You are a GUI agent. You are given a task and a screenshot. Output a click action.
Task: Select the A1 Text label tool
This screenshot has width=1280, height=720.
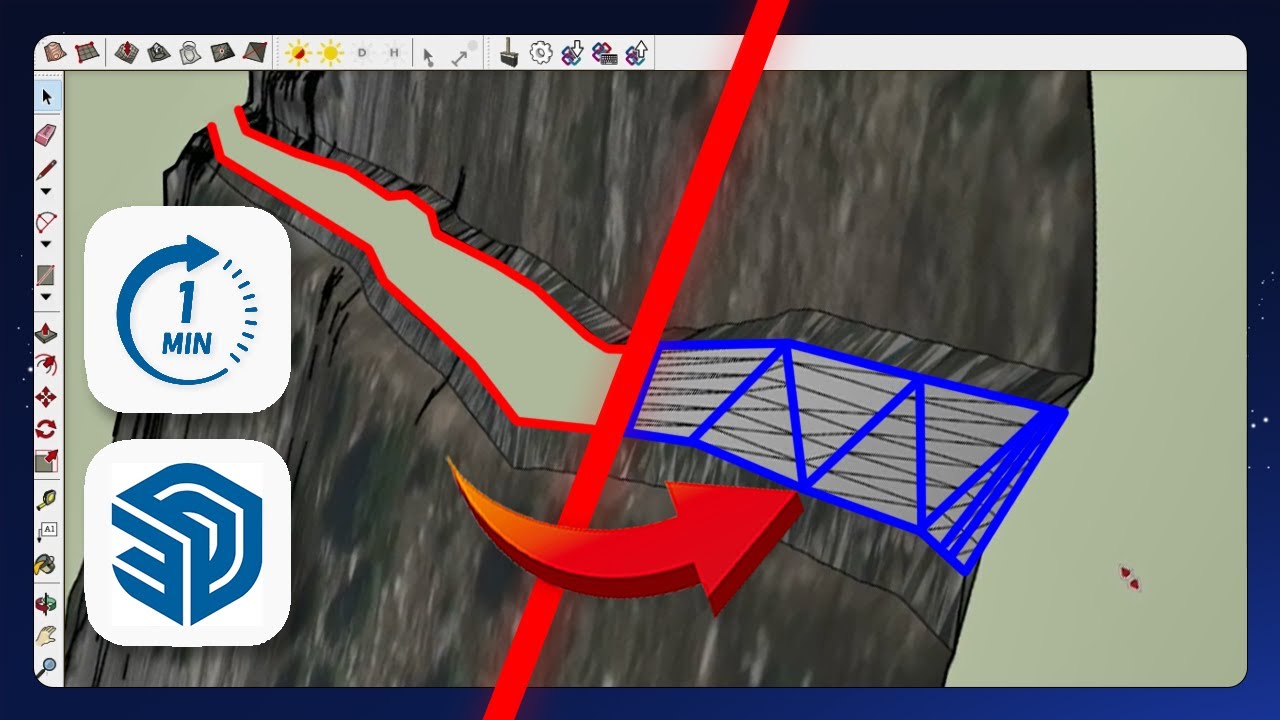[x=48, y=530]
